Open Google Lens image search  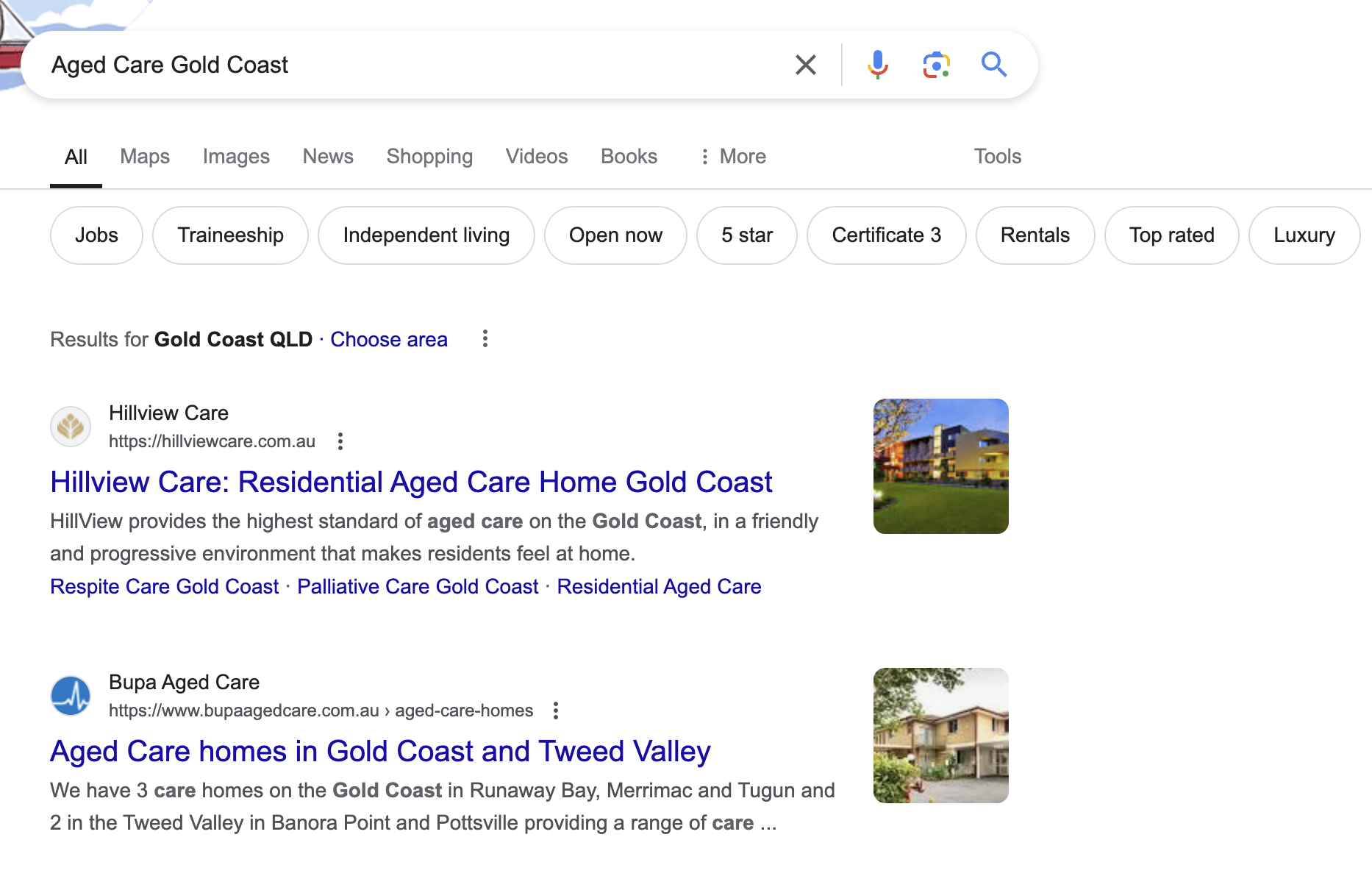pos(936,65)
